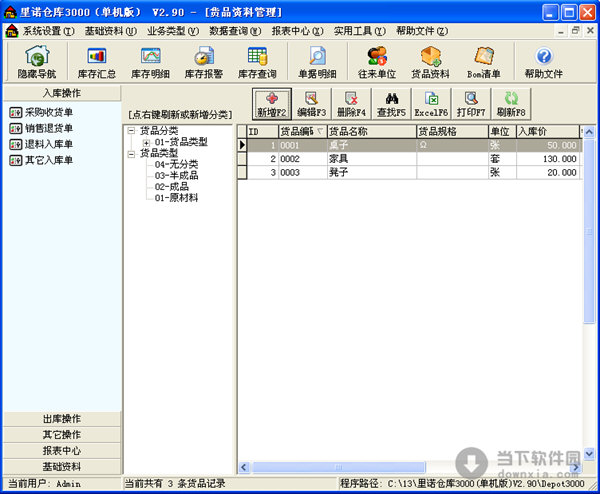Select 03-半成品 in the tree
This screenshot has height=494, width=600.
pyautogui.click(x=176, y=176)
